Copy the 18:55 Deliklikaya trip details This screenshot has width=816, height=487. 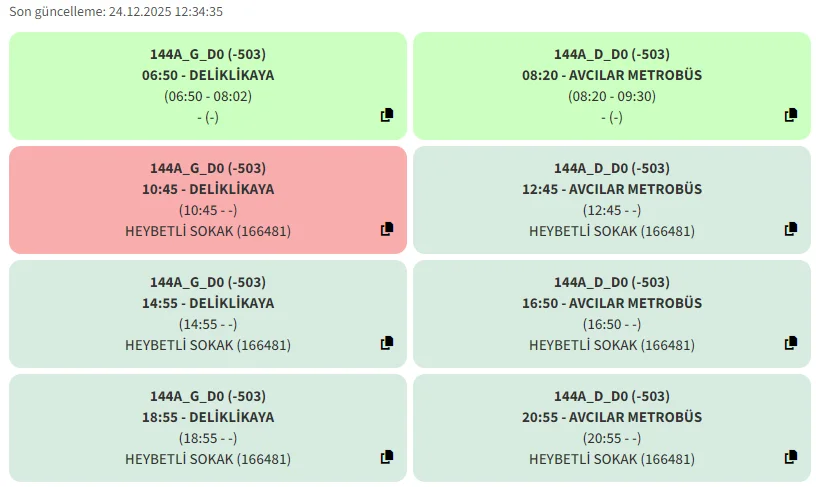(387, 457)
